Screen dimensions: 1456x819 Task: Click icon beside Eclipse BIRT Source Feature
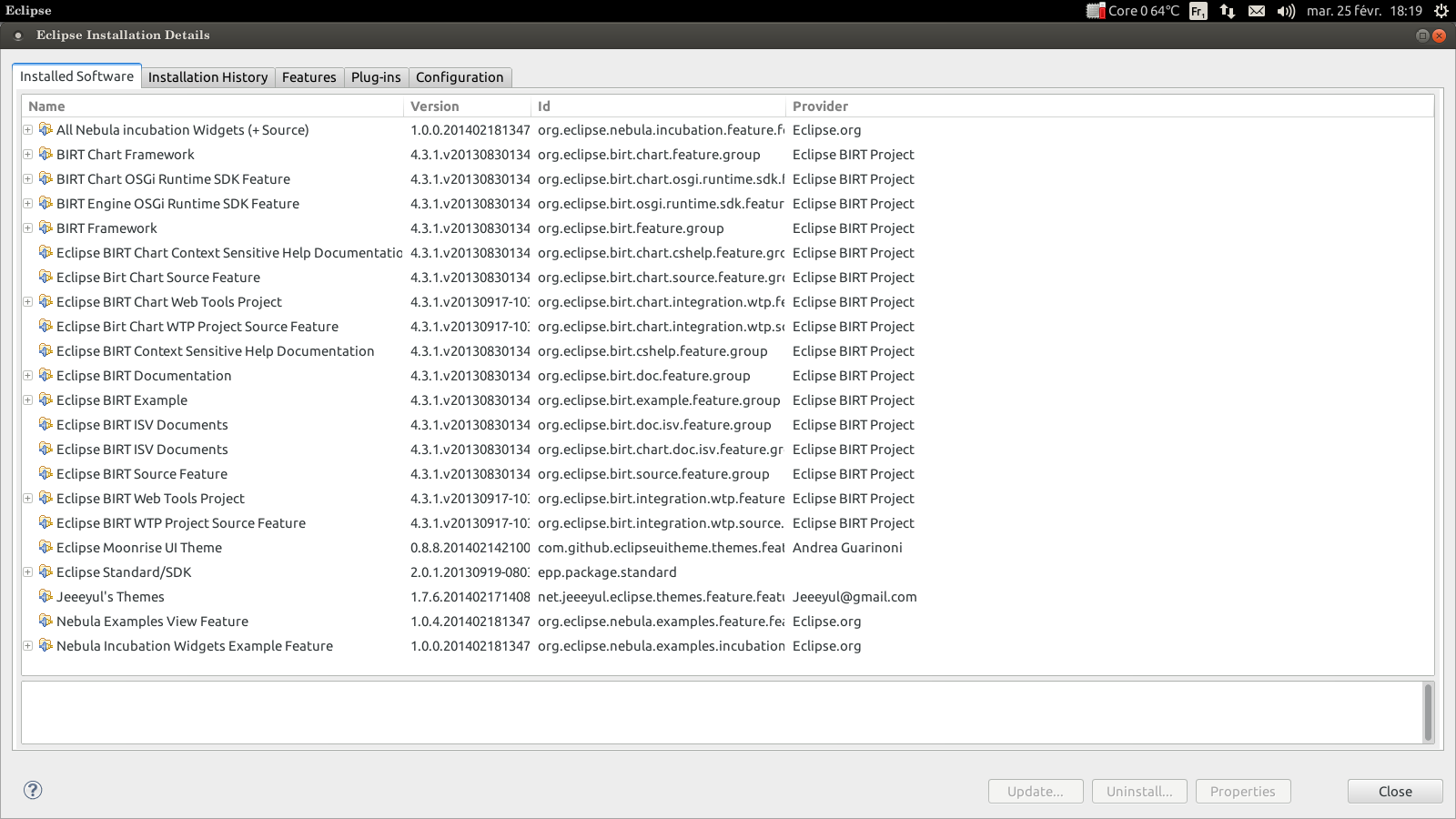coord(45,474)
